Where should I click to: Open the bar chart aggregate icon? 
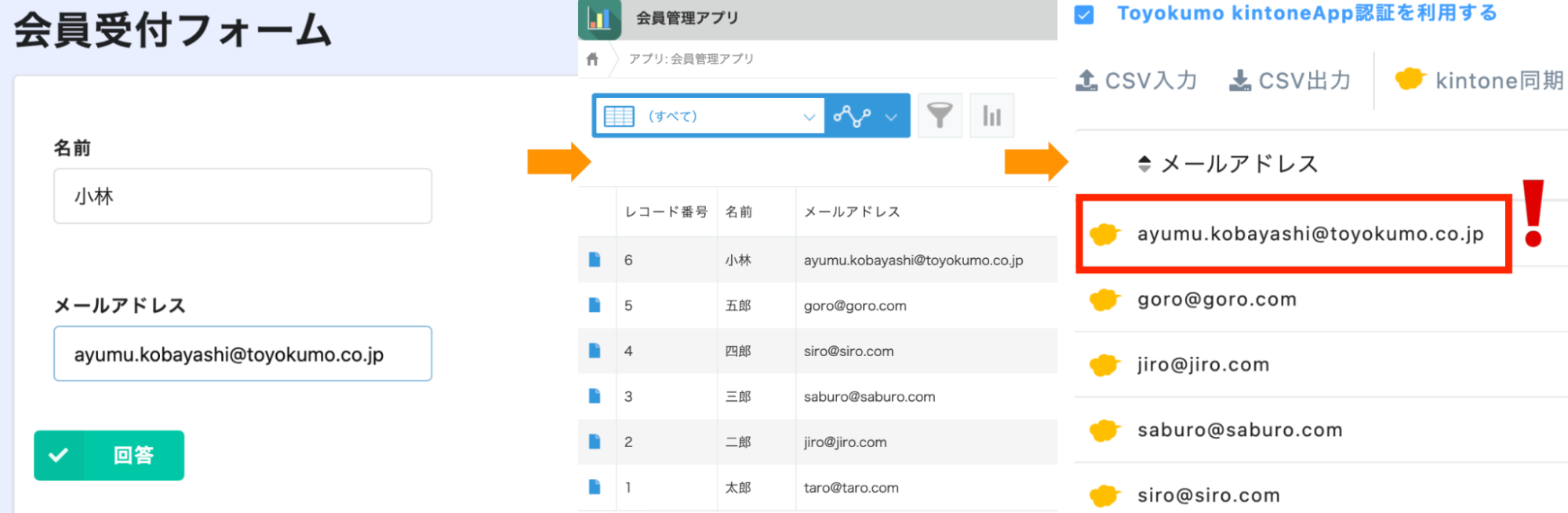coord(991,115)
